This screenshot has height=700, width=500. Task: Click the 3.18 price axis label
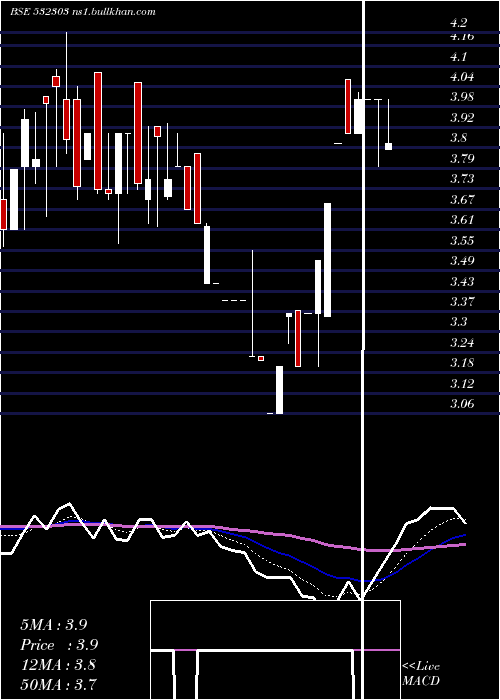pyautogui.click(x=462, y=362)
